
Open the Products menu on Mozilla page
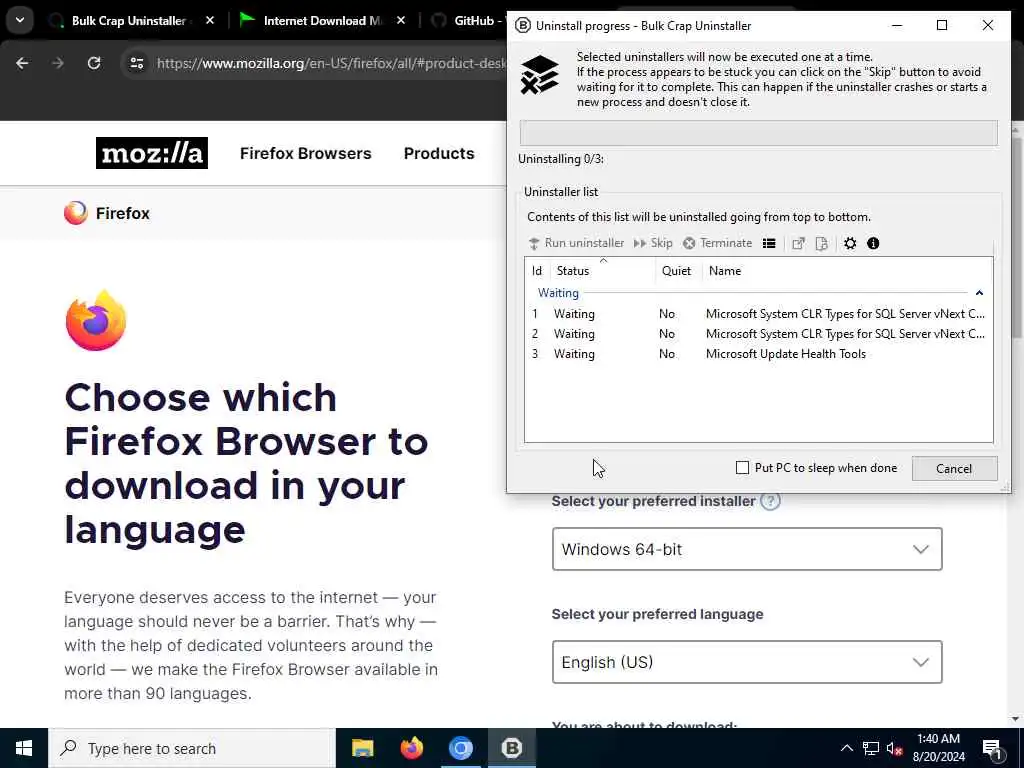pos(439,153)
